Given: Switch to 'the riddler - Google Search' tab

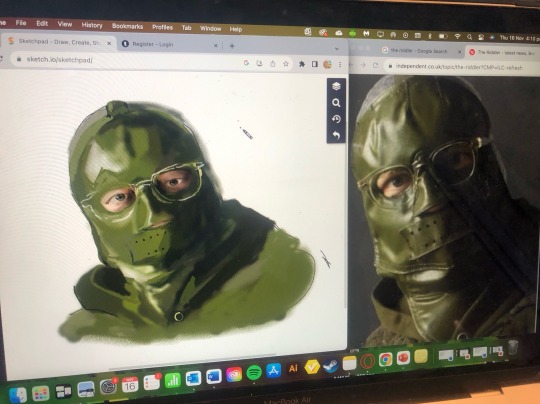Looking at the screenshot, I should (422, 51).
